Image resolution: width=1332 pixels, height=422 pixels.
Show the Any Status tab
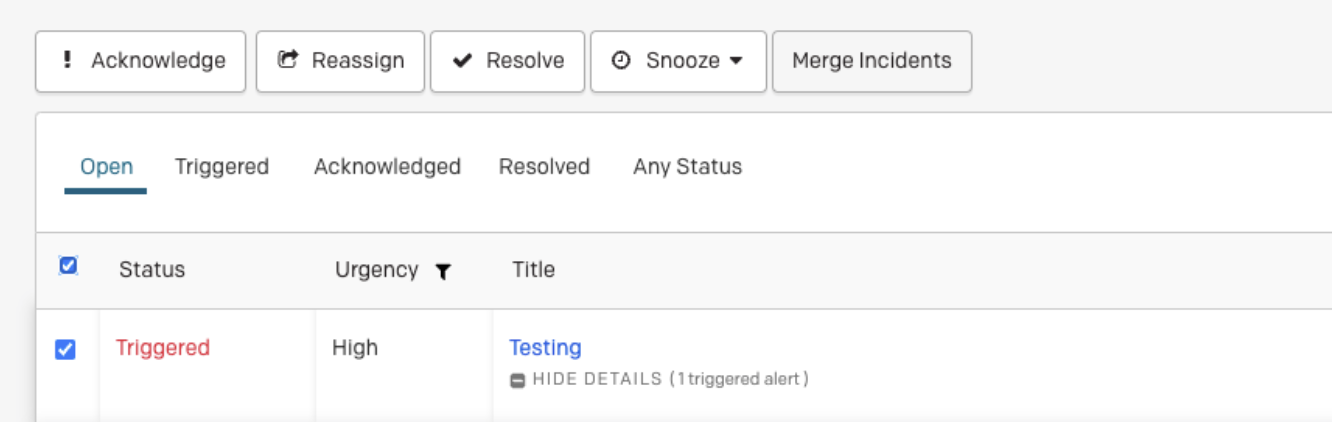tap(687, 167)
